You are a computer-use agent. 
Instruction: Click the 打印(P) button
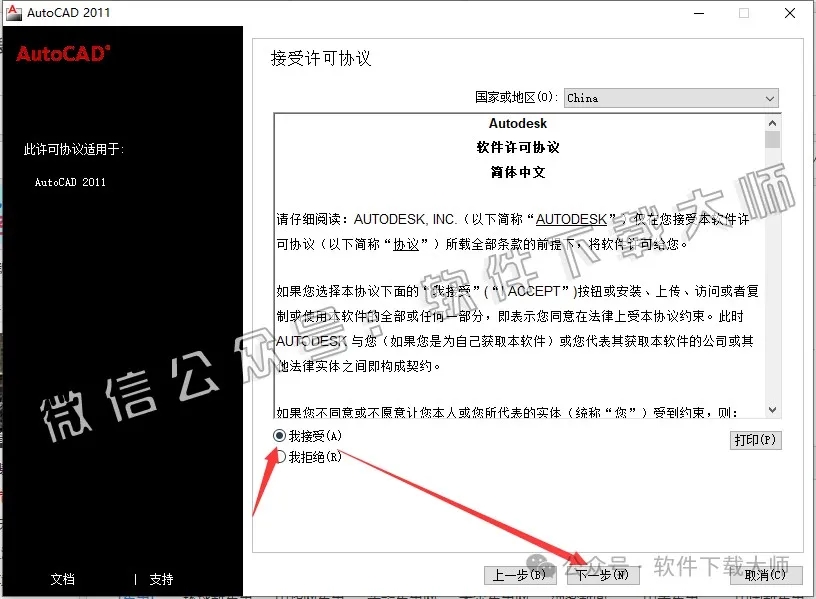(756, 439)
